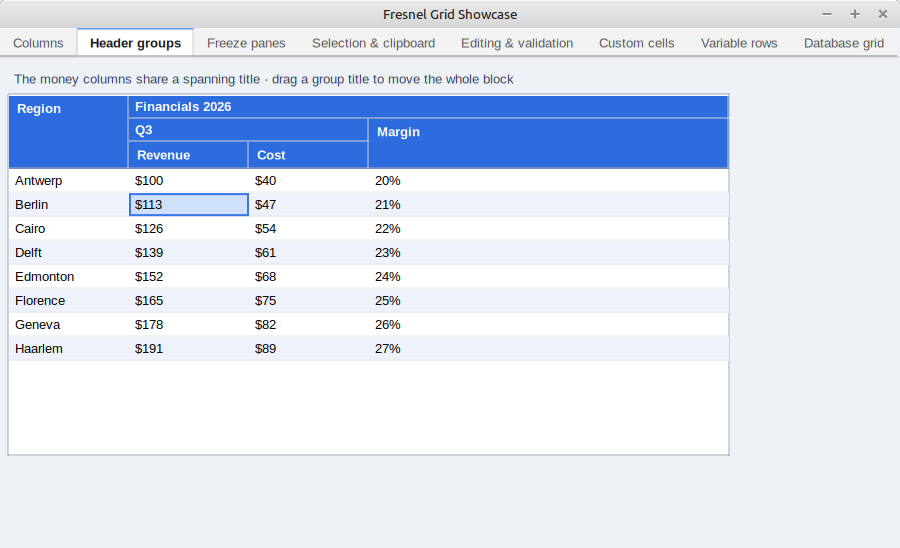Image resolution: width=900 pixels, height=548 pixels.
Task: Pick the 24% margin cell
Action: 549,277
